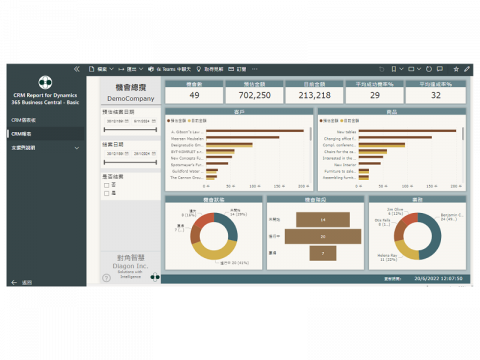This screenshot has height=360, width=480.
Task: Open CRM Report for Dynamics 365 title
Action: pos(45,99)
